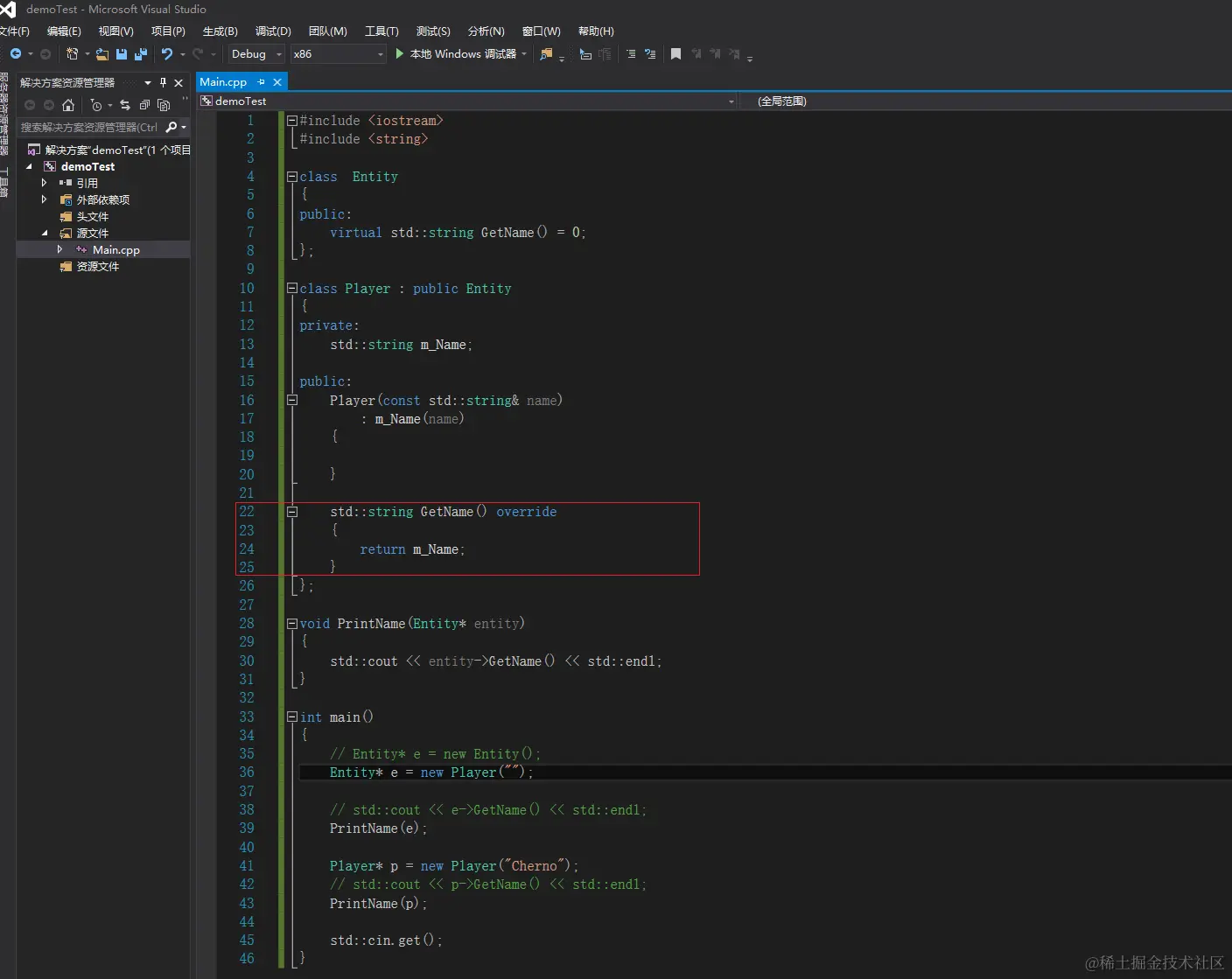Open the 工具(T) Tools menu
The image size is (1232, 979).
coord(381,31)
